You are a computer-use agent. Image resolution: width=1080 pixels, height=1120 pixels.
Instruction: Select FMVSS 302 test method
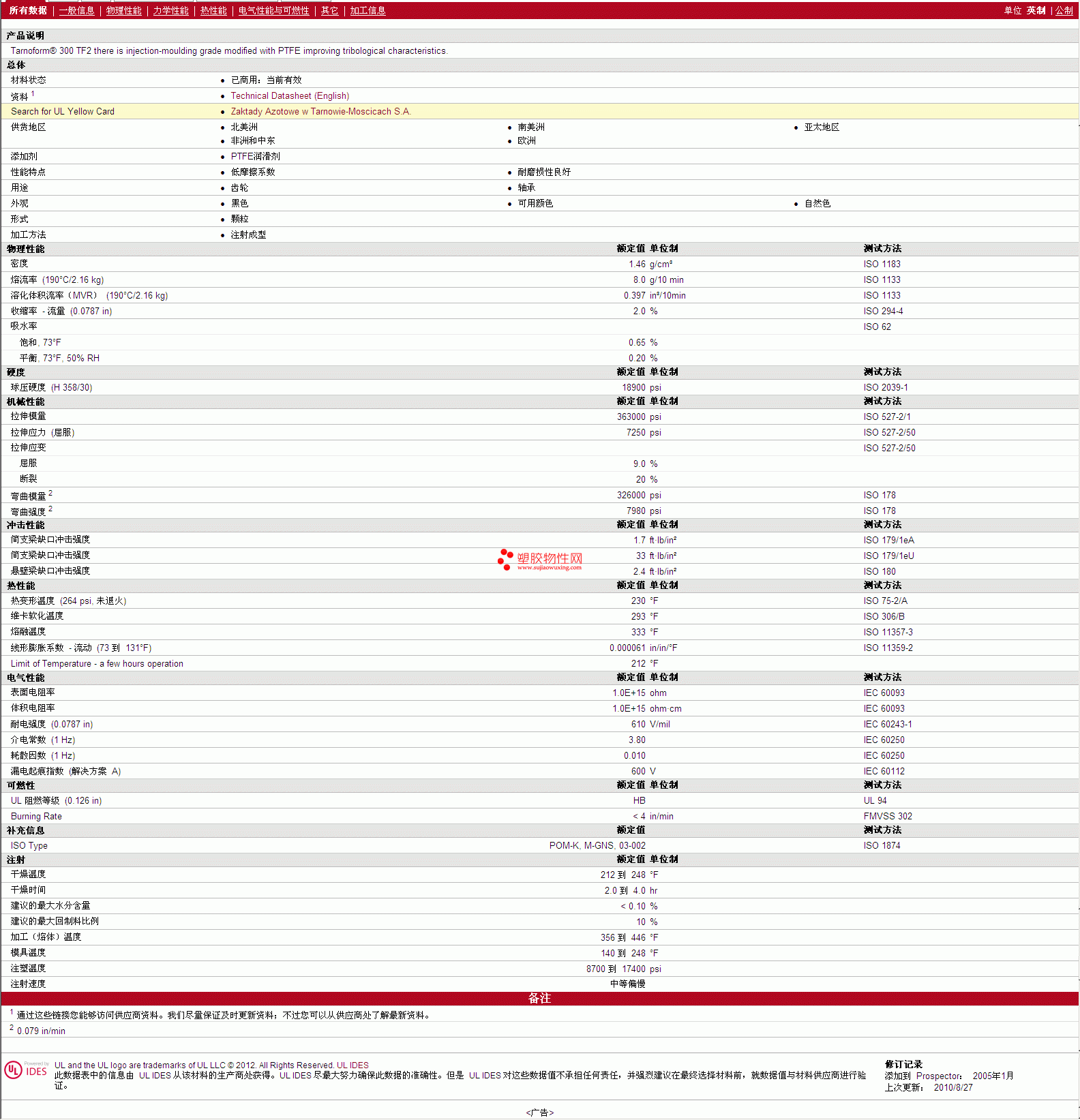tap(888, 817)
